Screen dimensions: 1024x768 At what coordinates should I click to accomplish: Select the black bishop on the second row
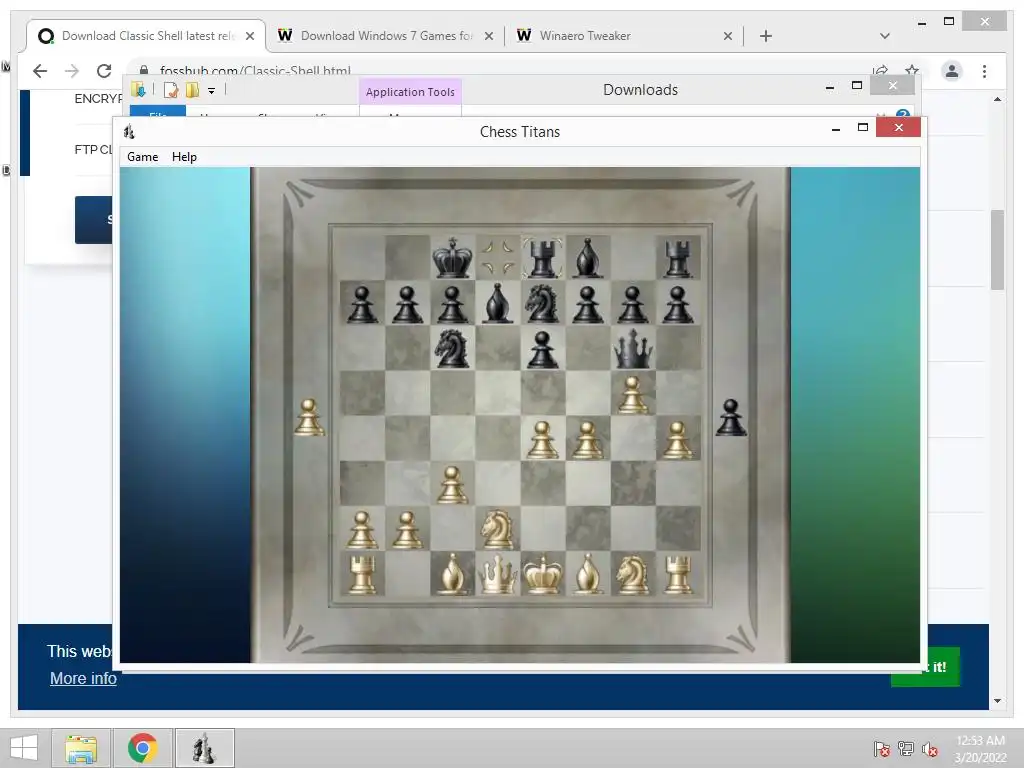point(498,303)
